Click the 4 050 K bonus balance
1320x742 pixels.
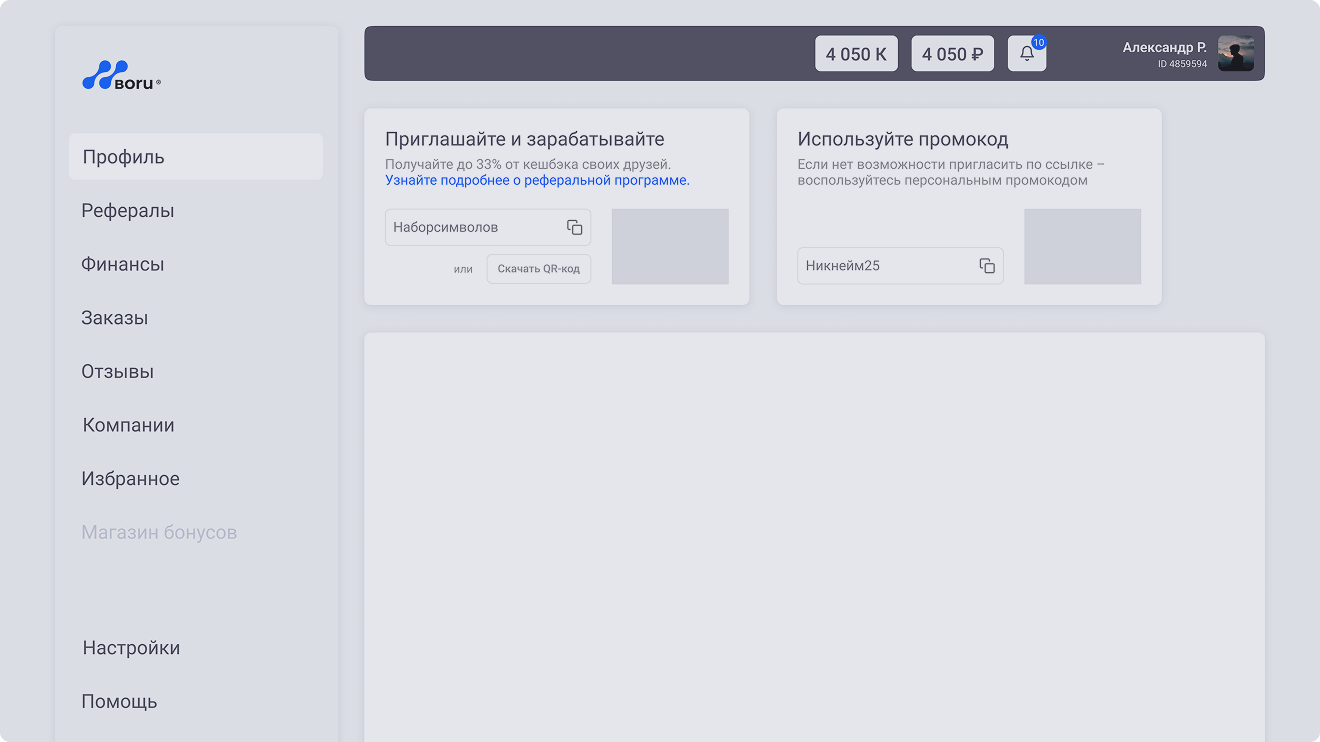[x=856, y=54]
